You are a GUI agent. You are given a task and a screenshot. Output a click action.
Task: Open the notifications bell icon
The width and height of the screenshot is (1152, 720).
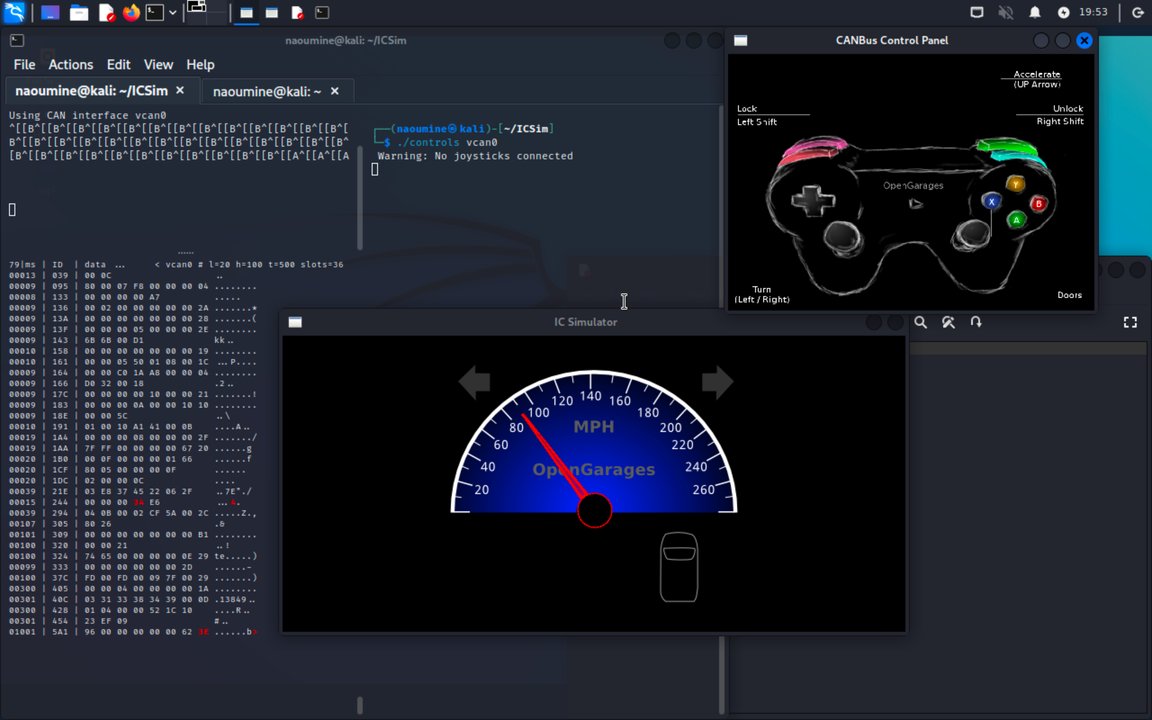point(1034,12)
